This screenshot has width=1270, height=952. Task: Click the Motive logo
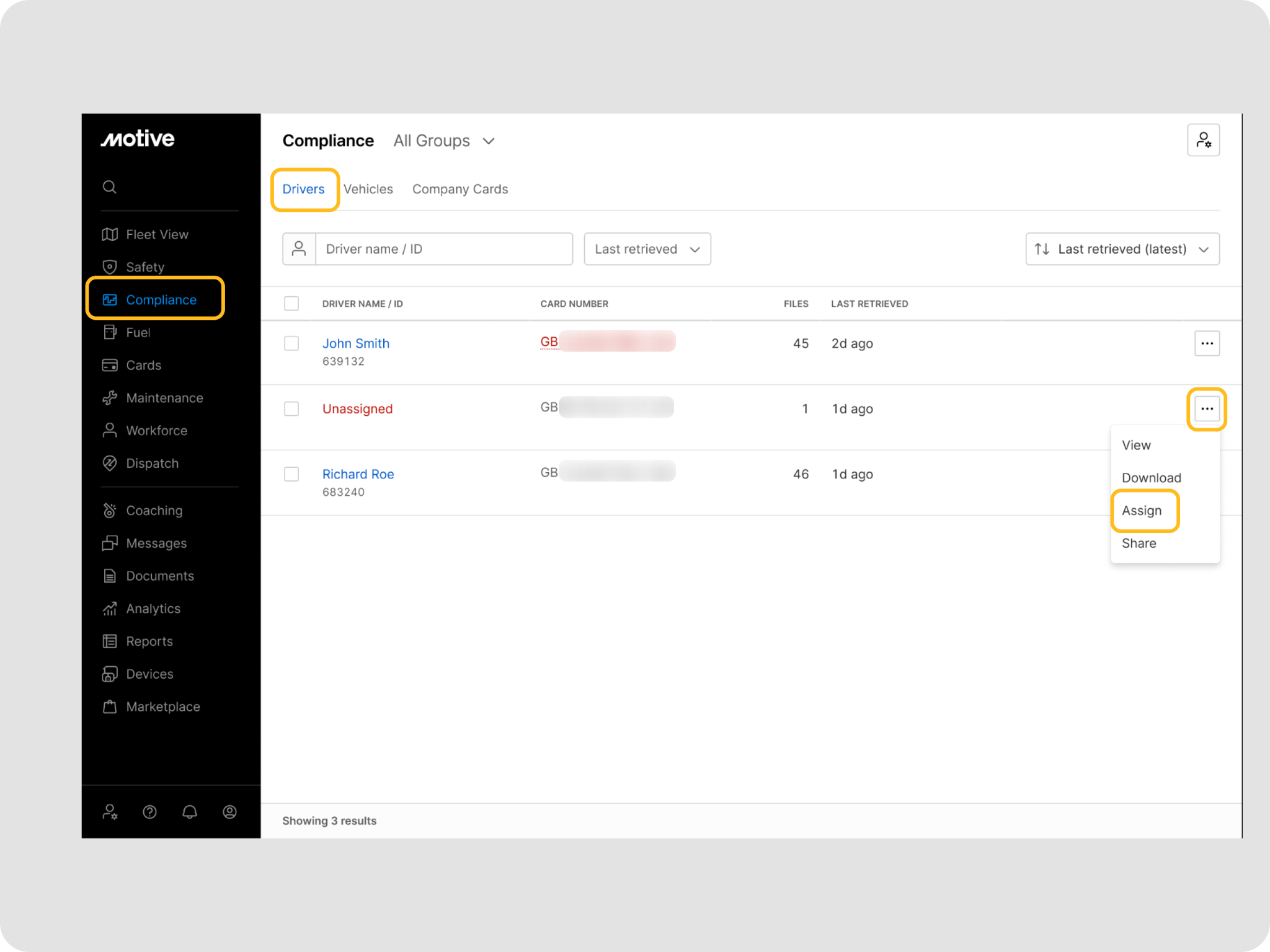click(138, 138)
